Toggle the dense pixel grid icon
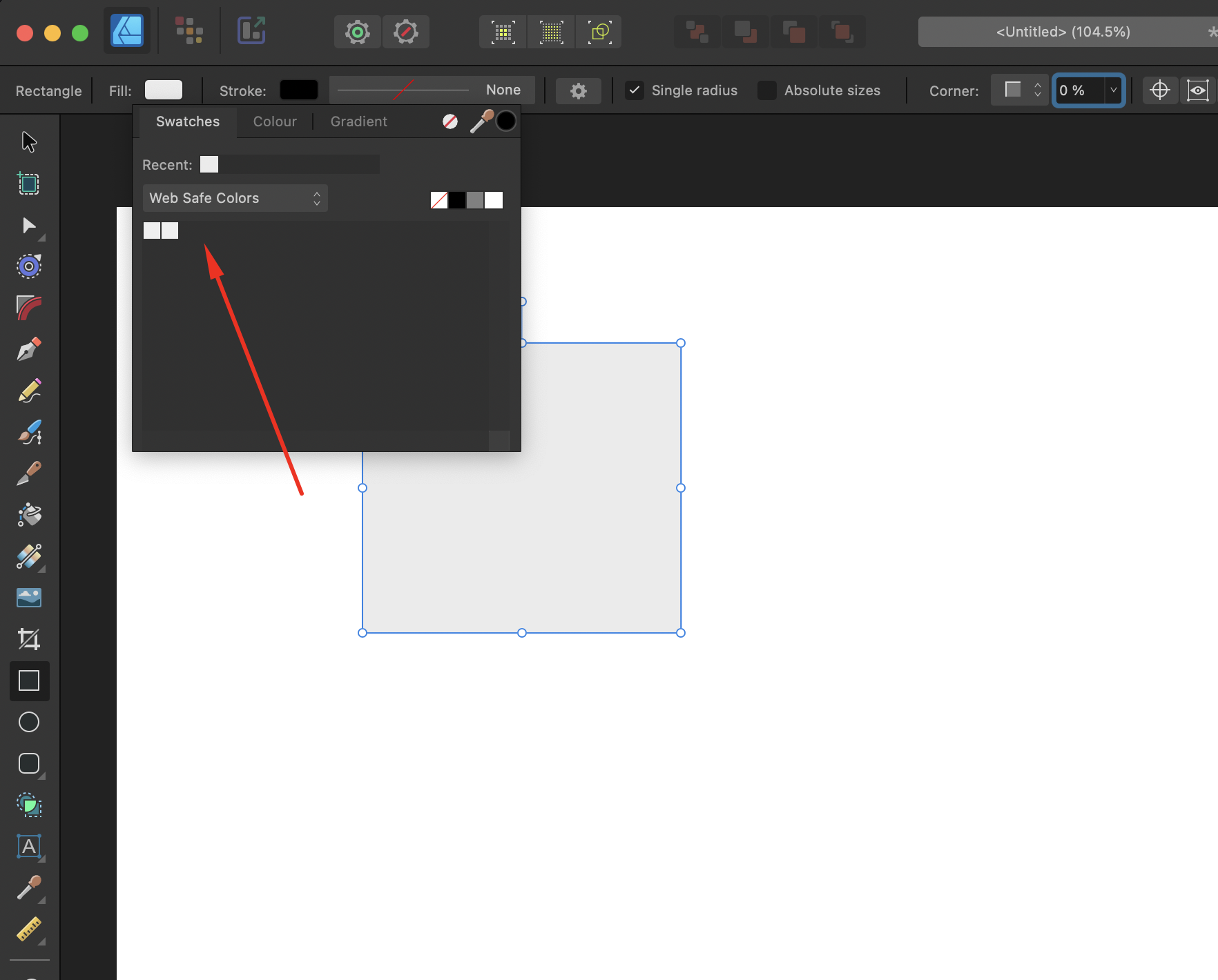This screenshot has width=1218, height=980. point(551,32)
